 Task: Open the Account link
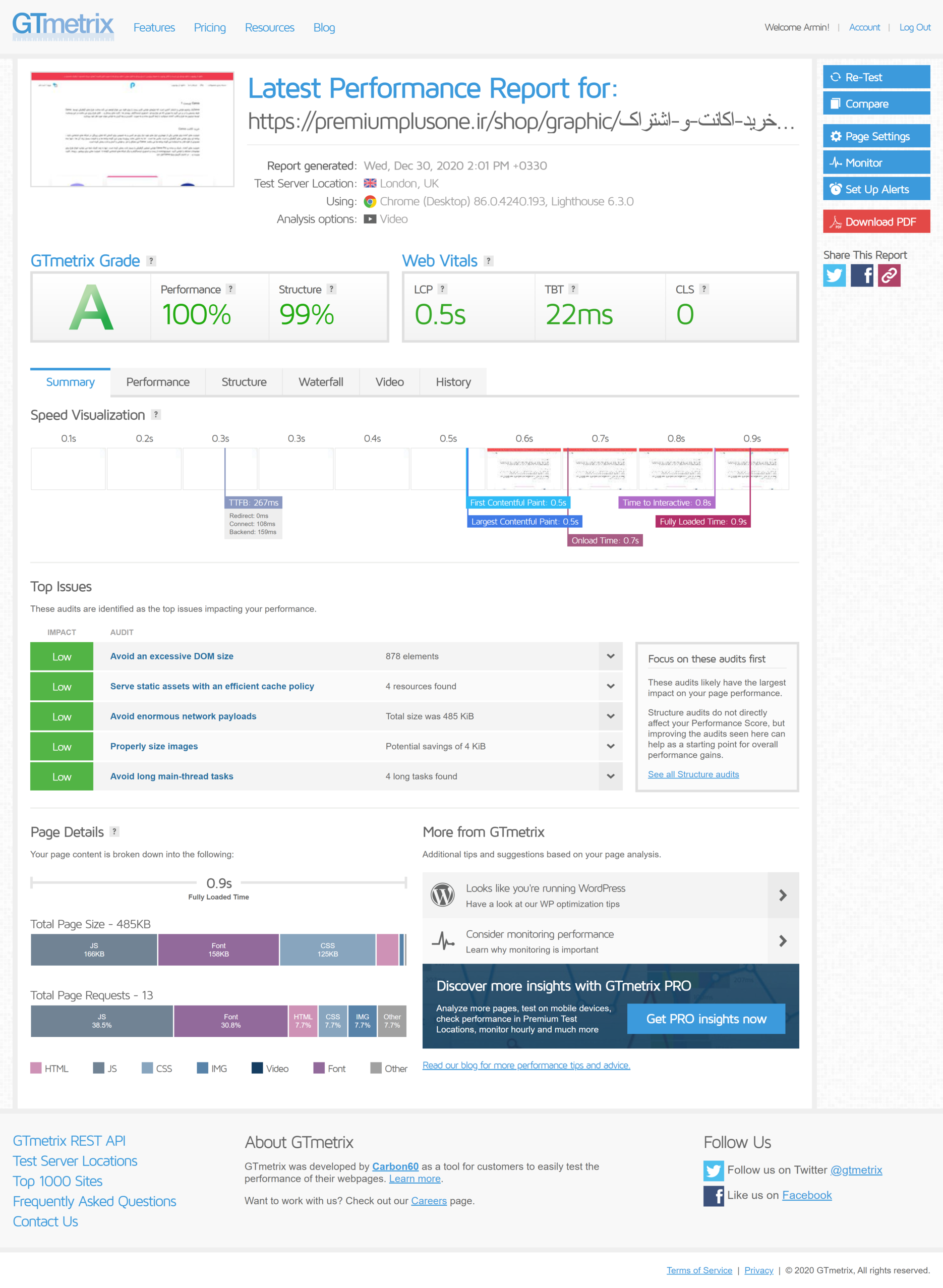pyautogui.click(x=864, y=27)
